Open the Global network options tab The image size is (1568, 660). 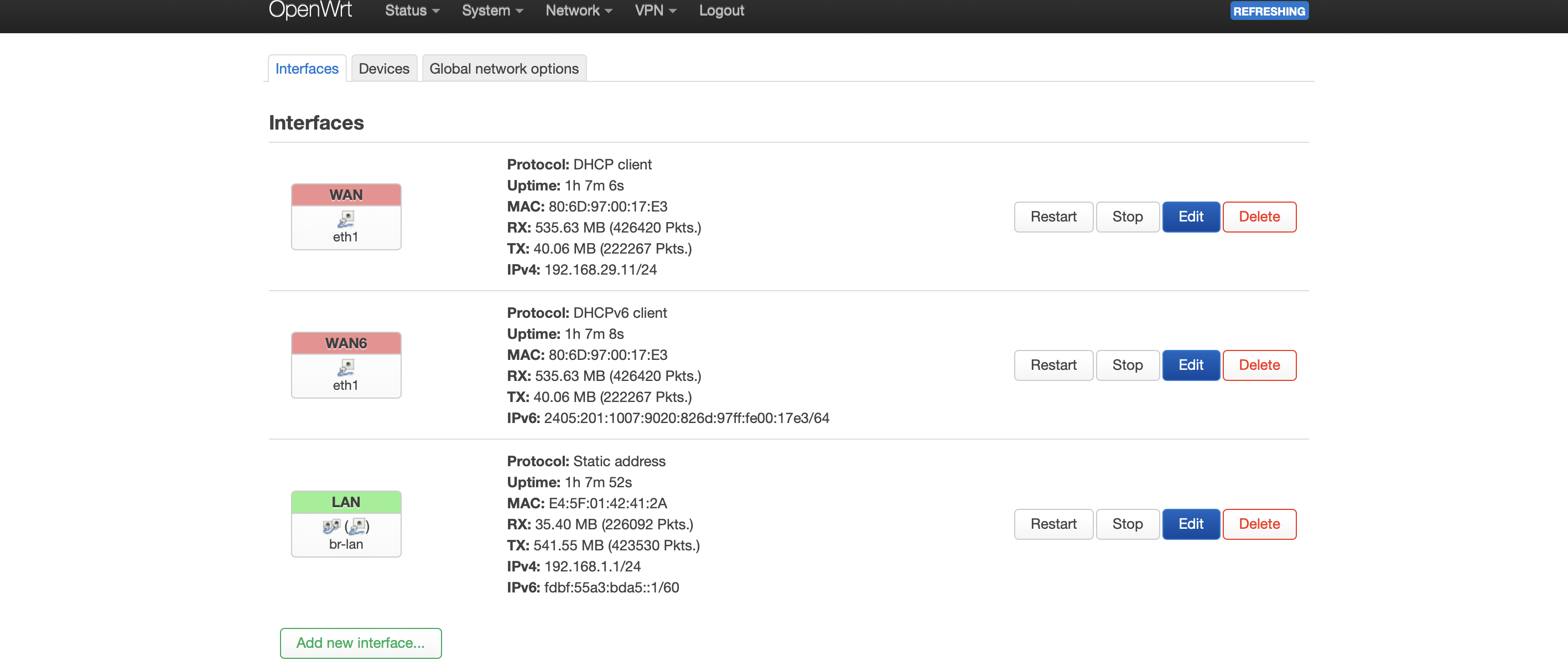click(x=503, y=68)
